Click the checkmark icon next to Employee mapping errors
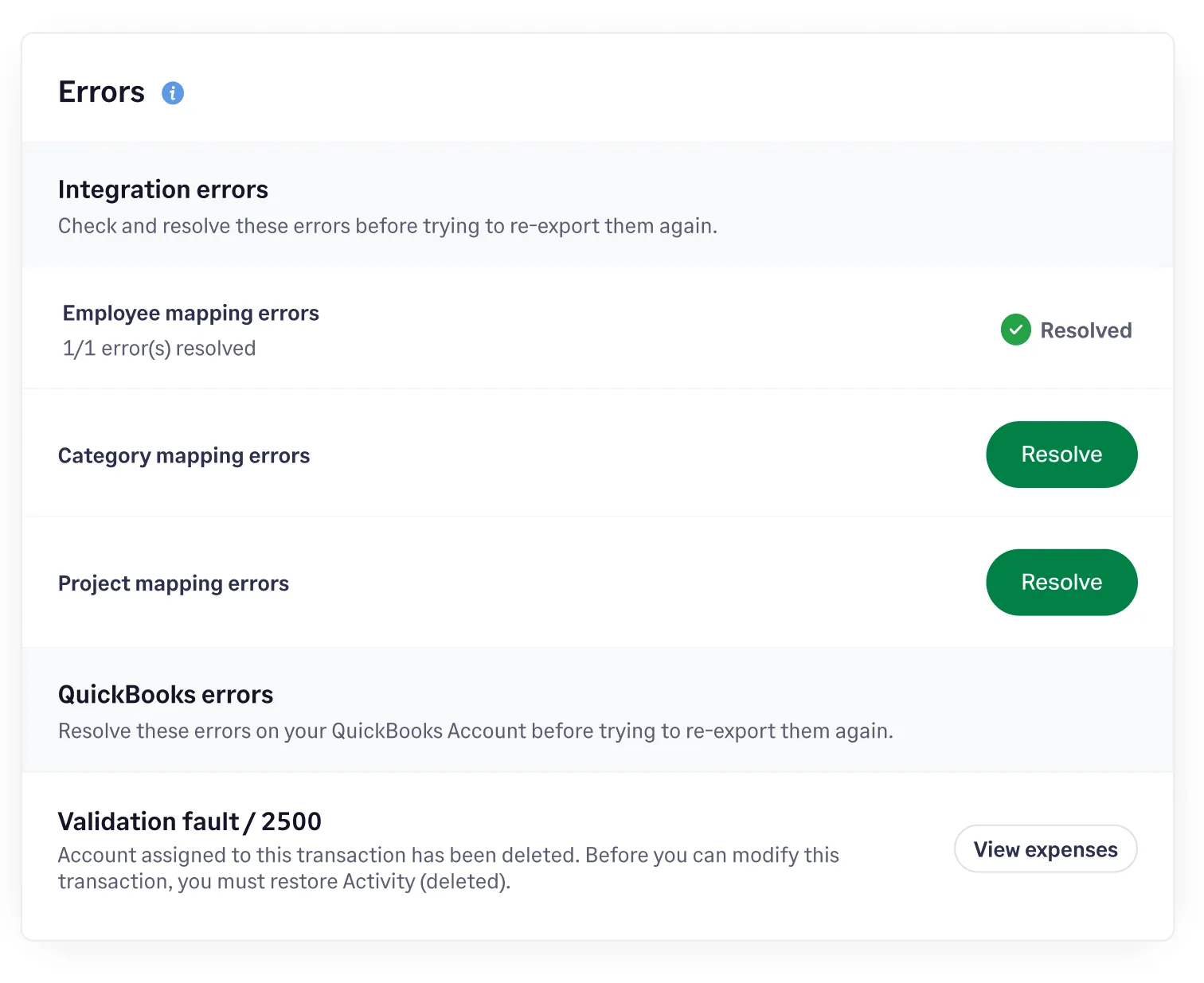1204x983 pixels. click(x=1015, y=330)
